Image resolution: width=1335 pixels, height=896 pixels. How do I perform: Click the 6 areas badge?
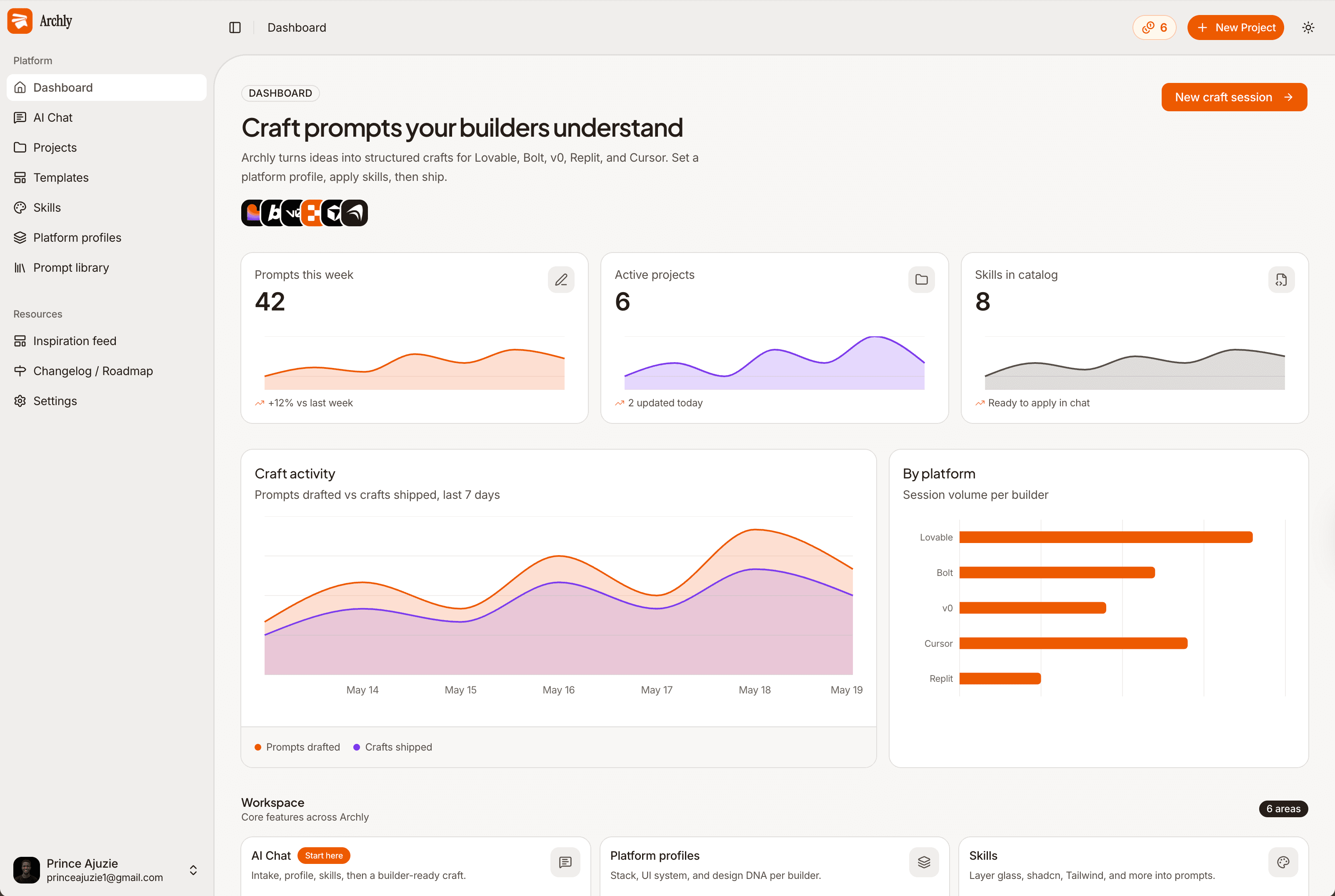point(1283,808)
